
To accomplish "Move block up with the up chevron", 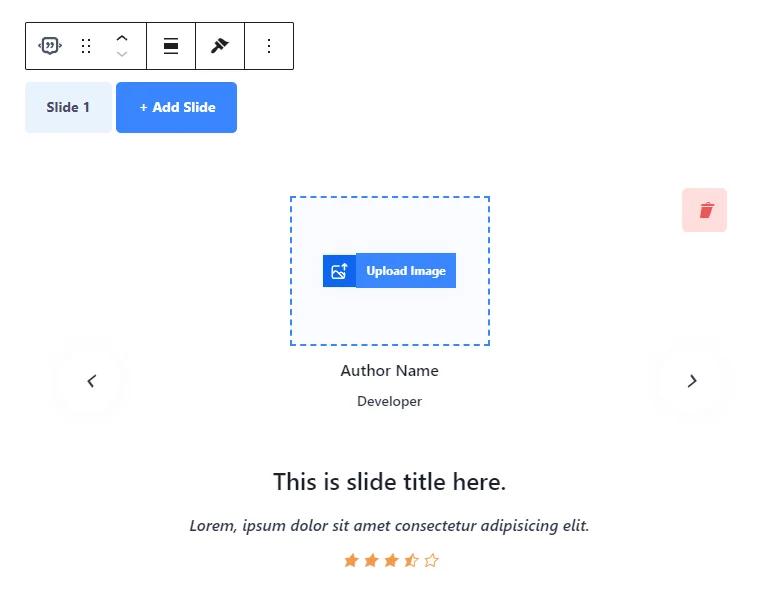I will coord(122,38).
